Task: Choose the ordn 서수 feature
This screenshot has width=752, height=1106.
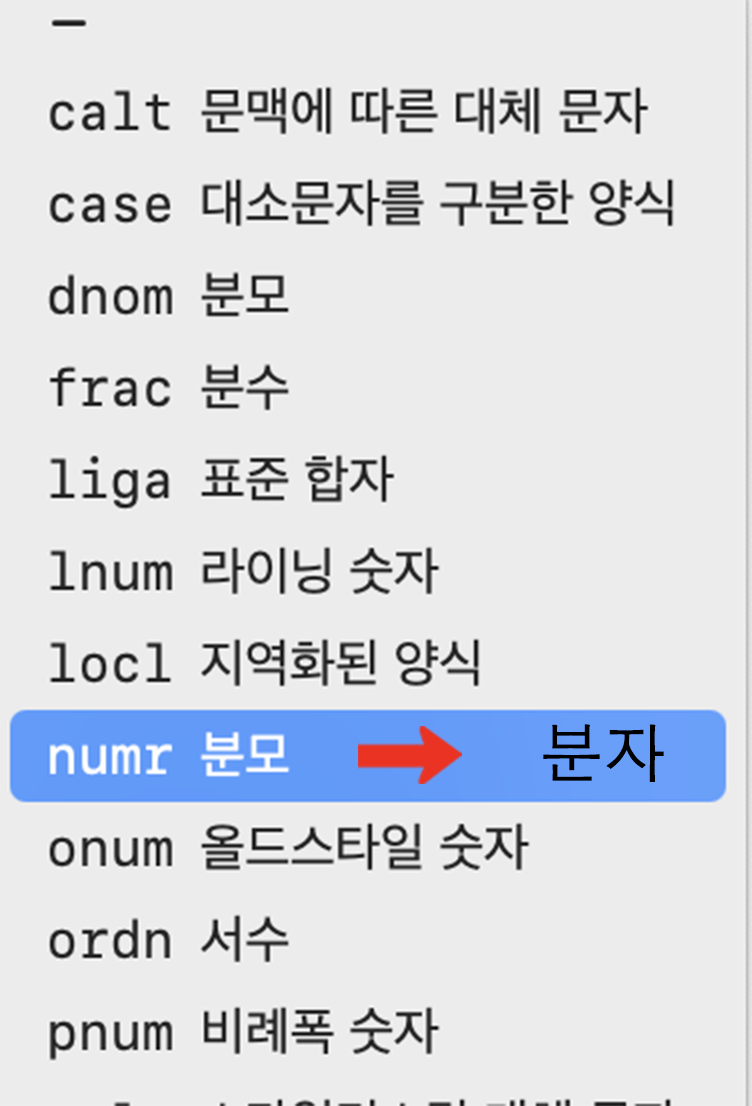Action: click(368, 940)
